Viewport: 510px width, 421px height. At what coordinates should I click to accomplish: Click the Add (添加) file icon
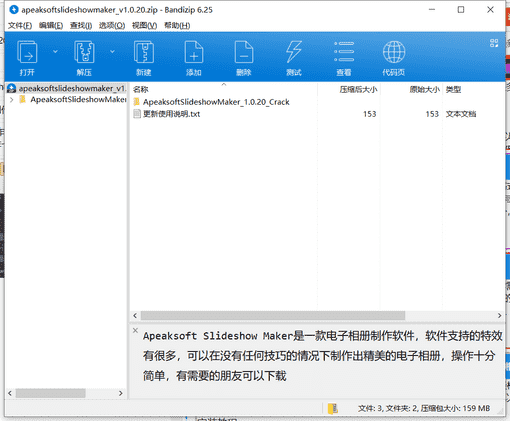pyautogui.click(x=194, y=52)
